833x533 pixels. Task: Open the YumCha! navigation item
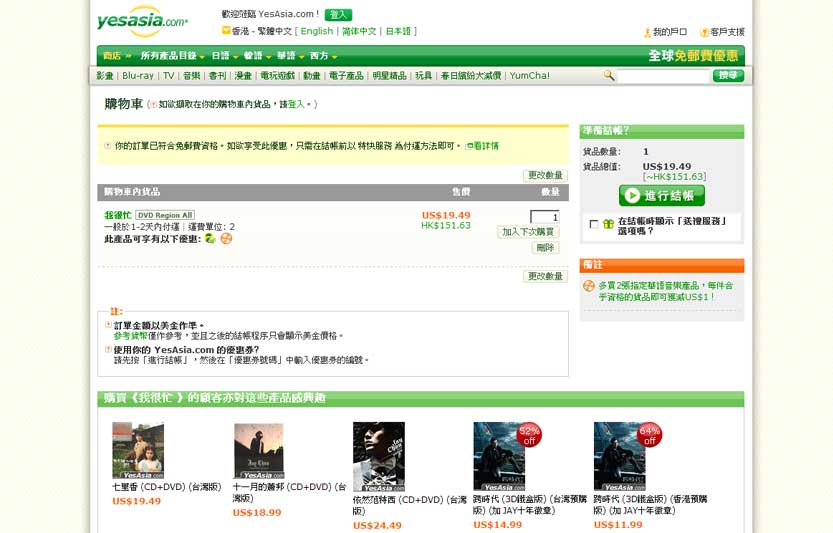coord(529,76)
